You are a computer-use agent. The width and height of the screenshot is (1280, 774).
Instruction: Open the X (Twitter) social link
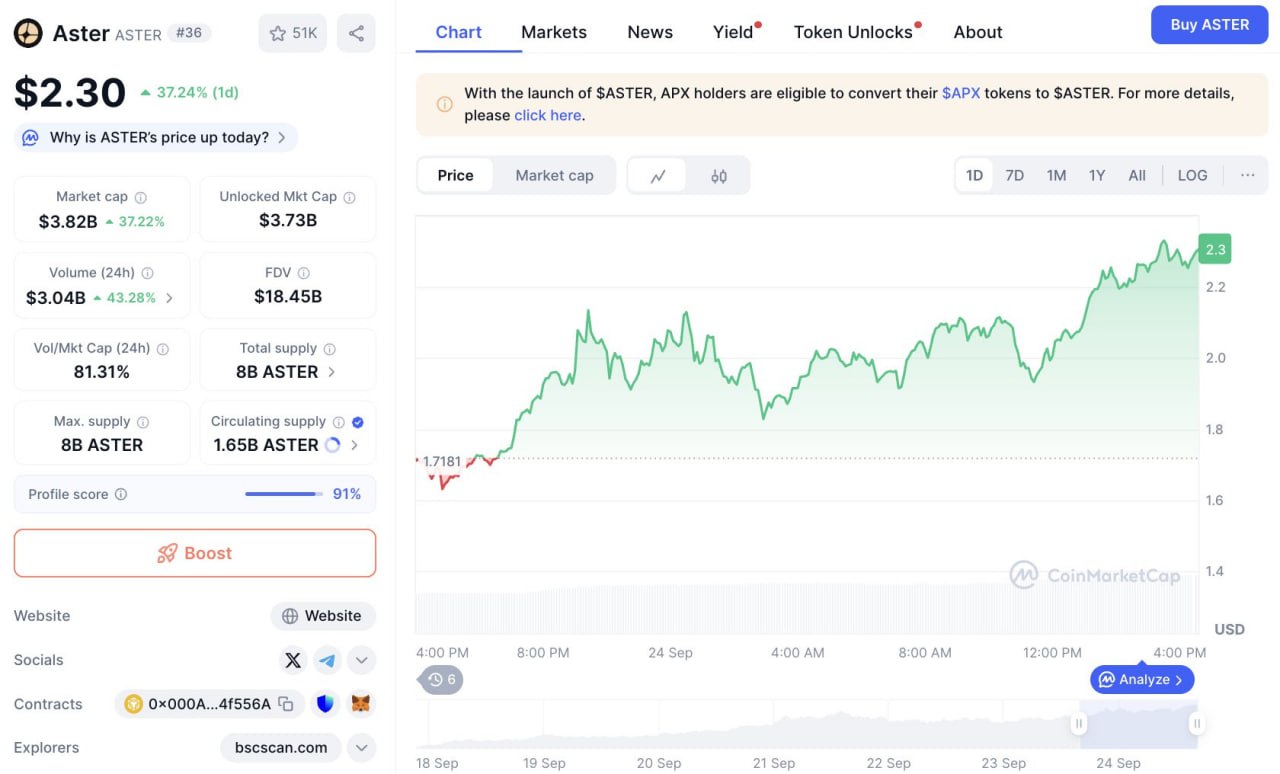[x=292, y=660]
